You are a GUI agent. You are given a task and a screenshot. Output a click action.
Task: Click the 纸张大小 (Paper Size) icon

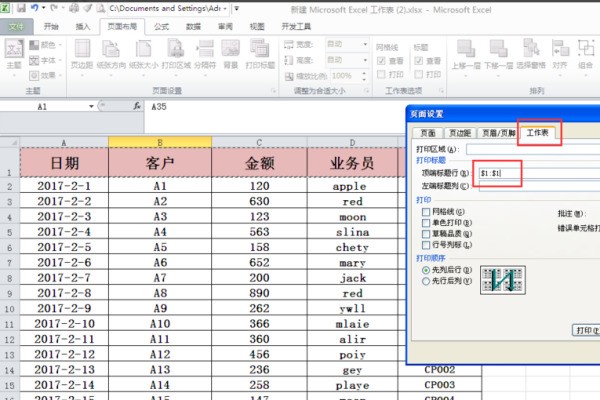click(143, 53)
